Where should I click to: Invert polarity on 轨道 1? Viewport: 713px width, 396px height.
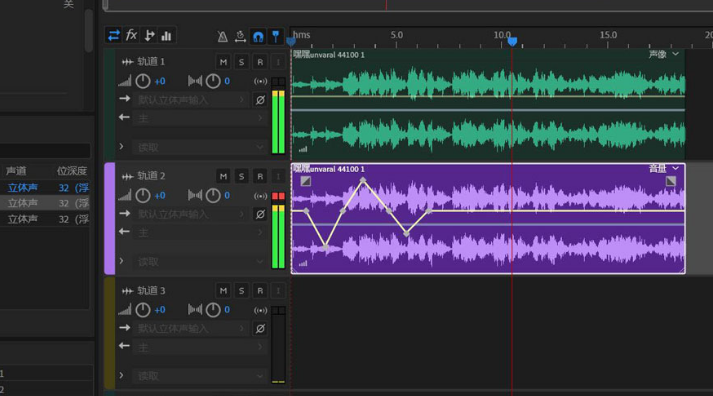(260, 100)
